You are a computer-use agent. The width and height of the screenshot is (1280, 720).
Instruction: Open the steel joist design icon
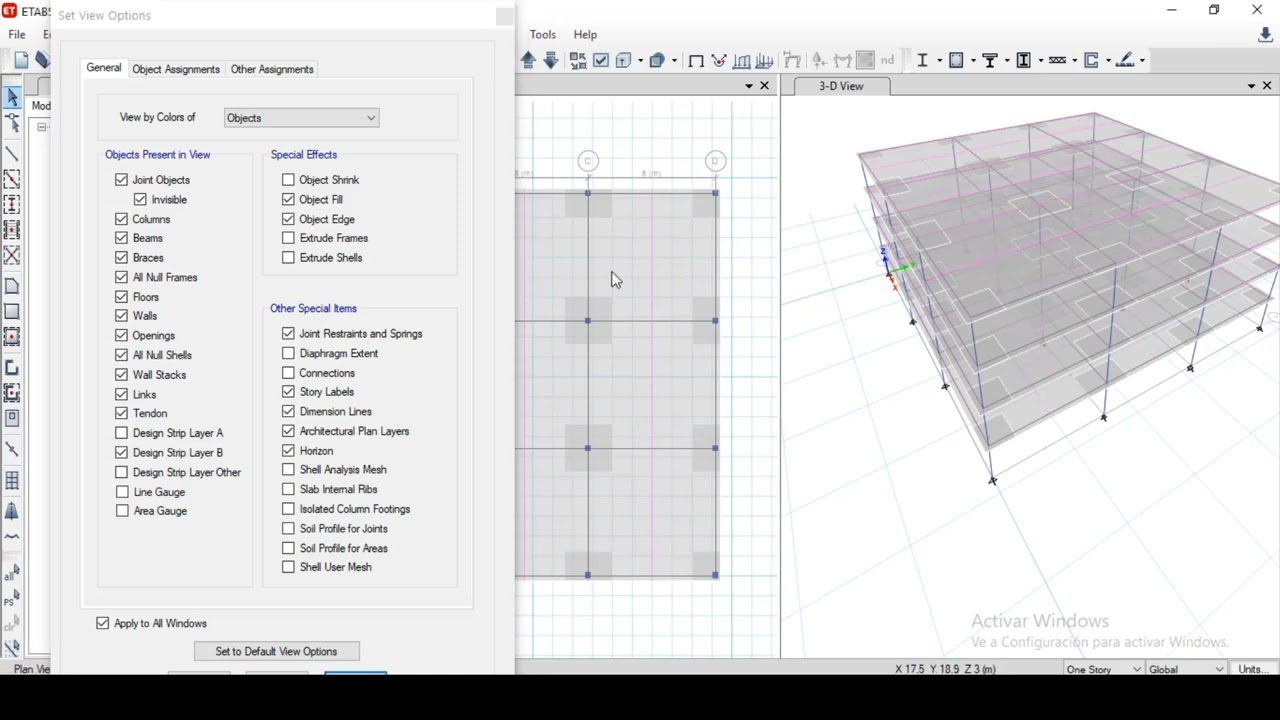point(1058,61)
